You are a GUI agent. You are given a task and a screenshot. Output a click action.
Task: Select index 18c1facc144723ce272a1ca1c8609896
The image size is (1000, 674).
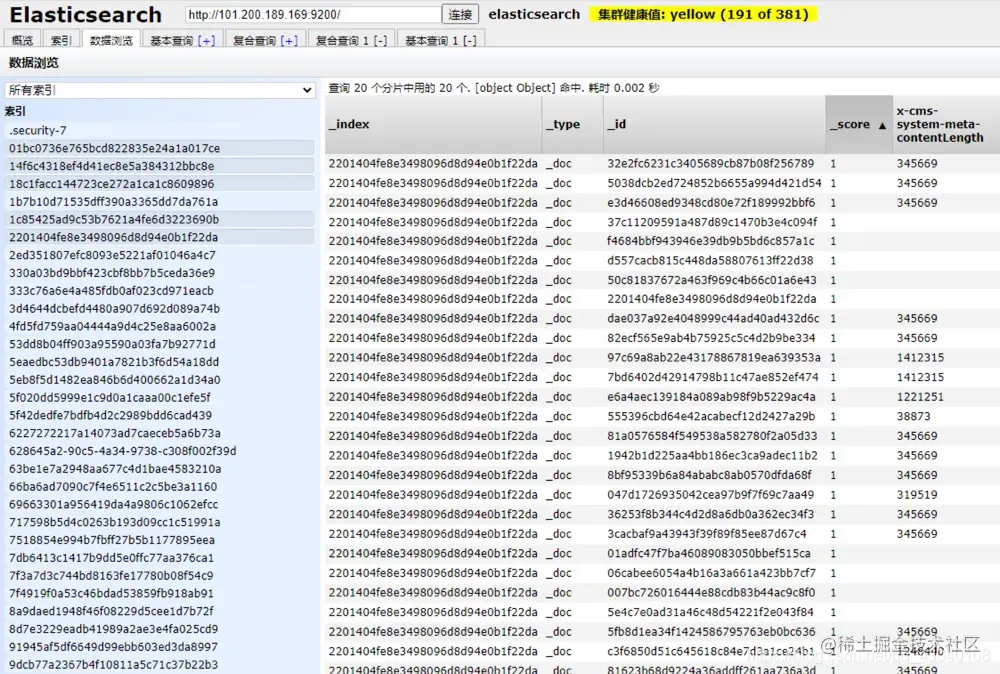click(x=159, y=184)
